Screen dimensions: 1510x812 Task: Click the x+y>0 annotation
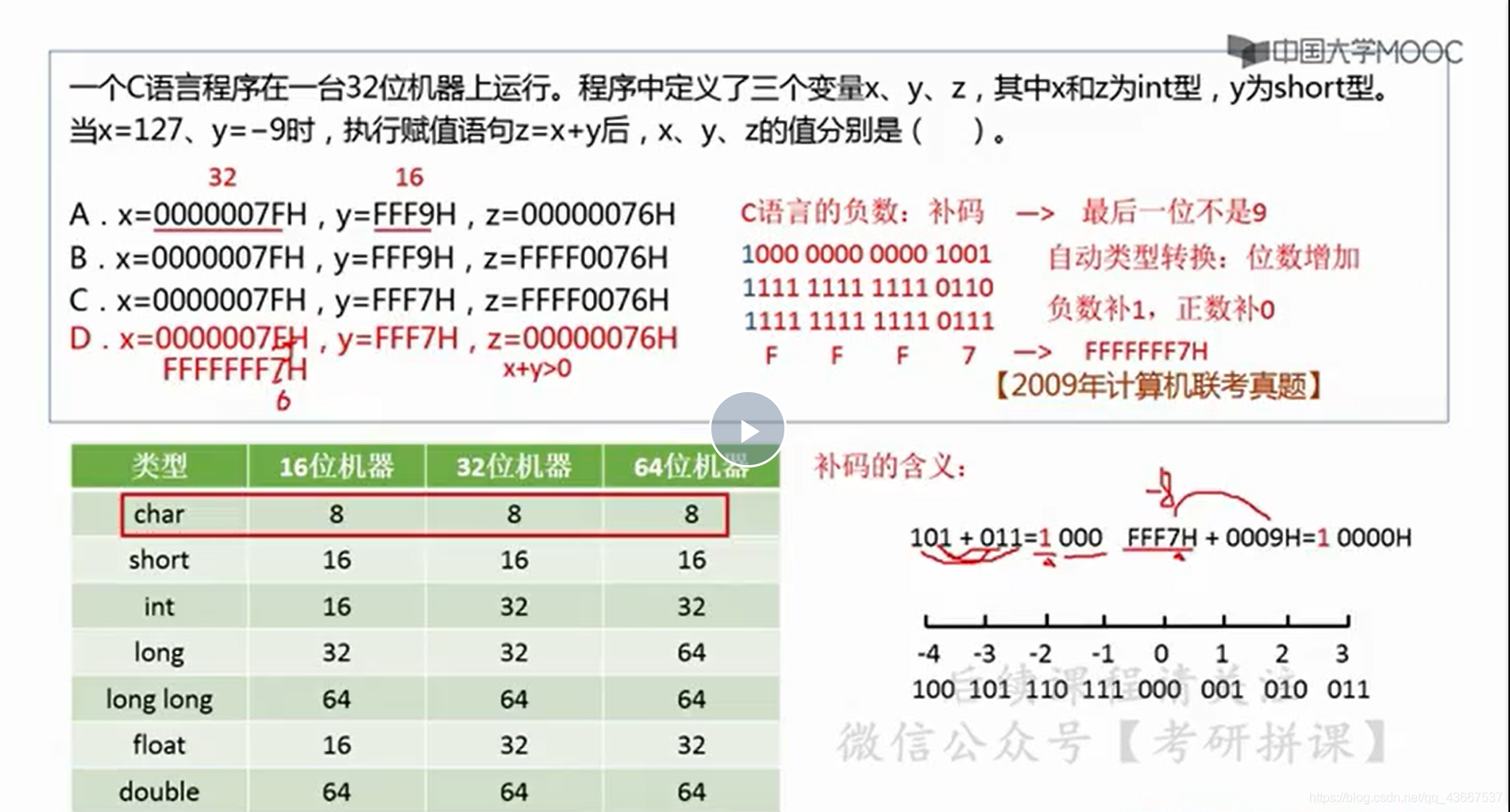point(537,368)
